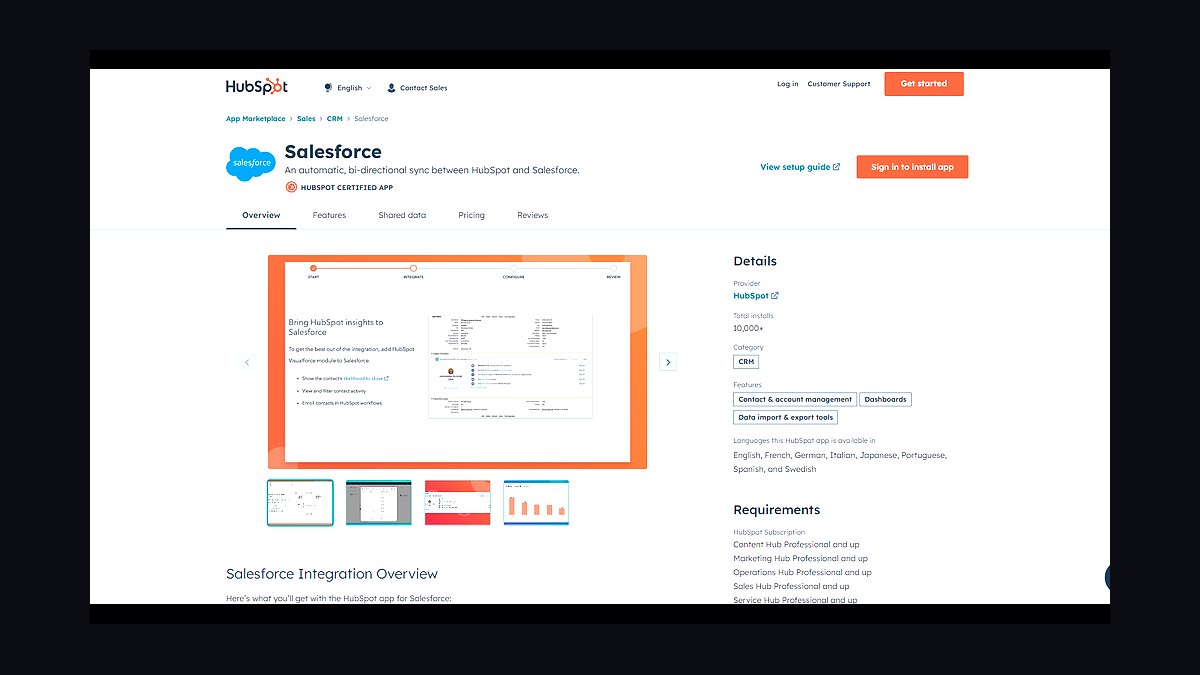This screenshot has height=675, width=1200.
Task: Open the HubSpot provider link
Action: (751, 296)
